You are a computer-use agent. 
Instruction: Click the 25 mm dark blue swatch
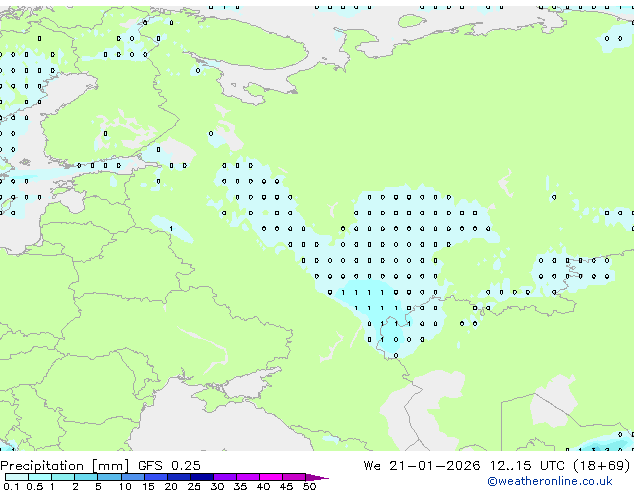[x=202, y=477]
